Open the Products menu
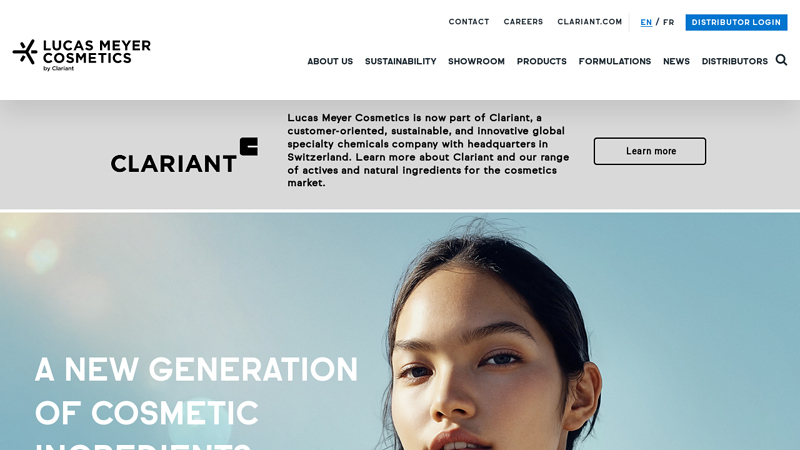800x450 pixels. [x=541, y=61]
